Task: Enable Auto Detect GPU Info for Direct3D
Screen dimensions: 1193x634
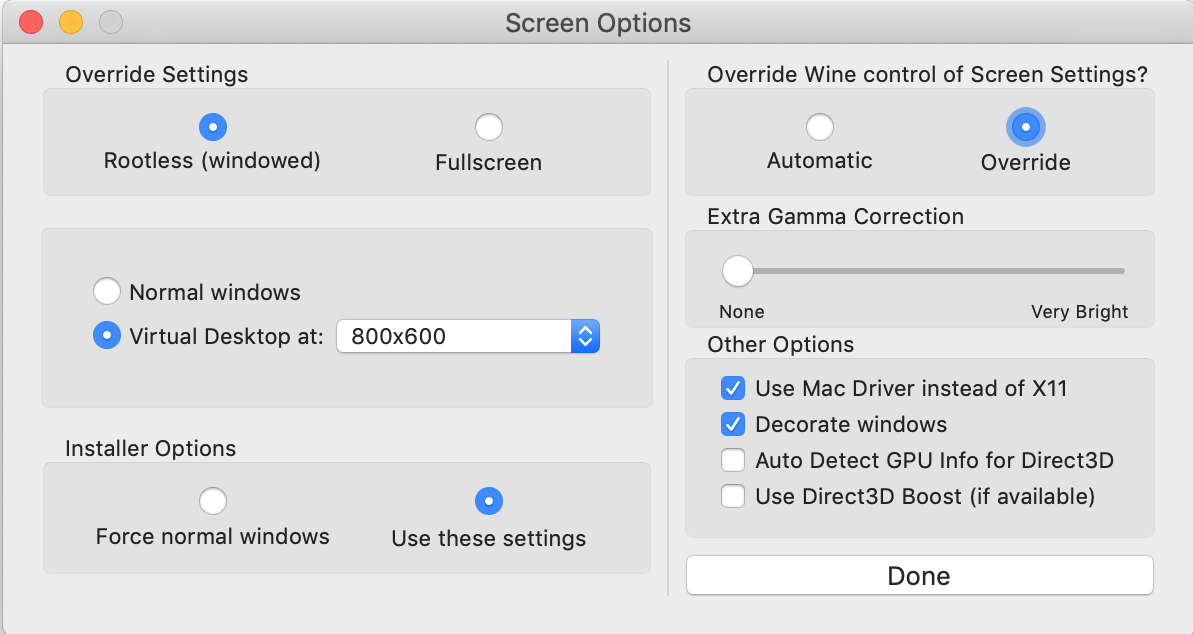Action: coord(733,460)
